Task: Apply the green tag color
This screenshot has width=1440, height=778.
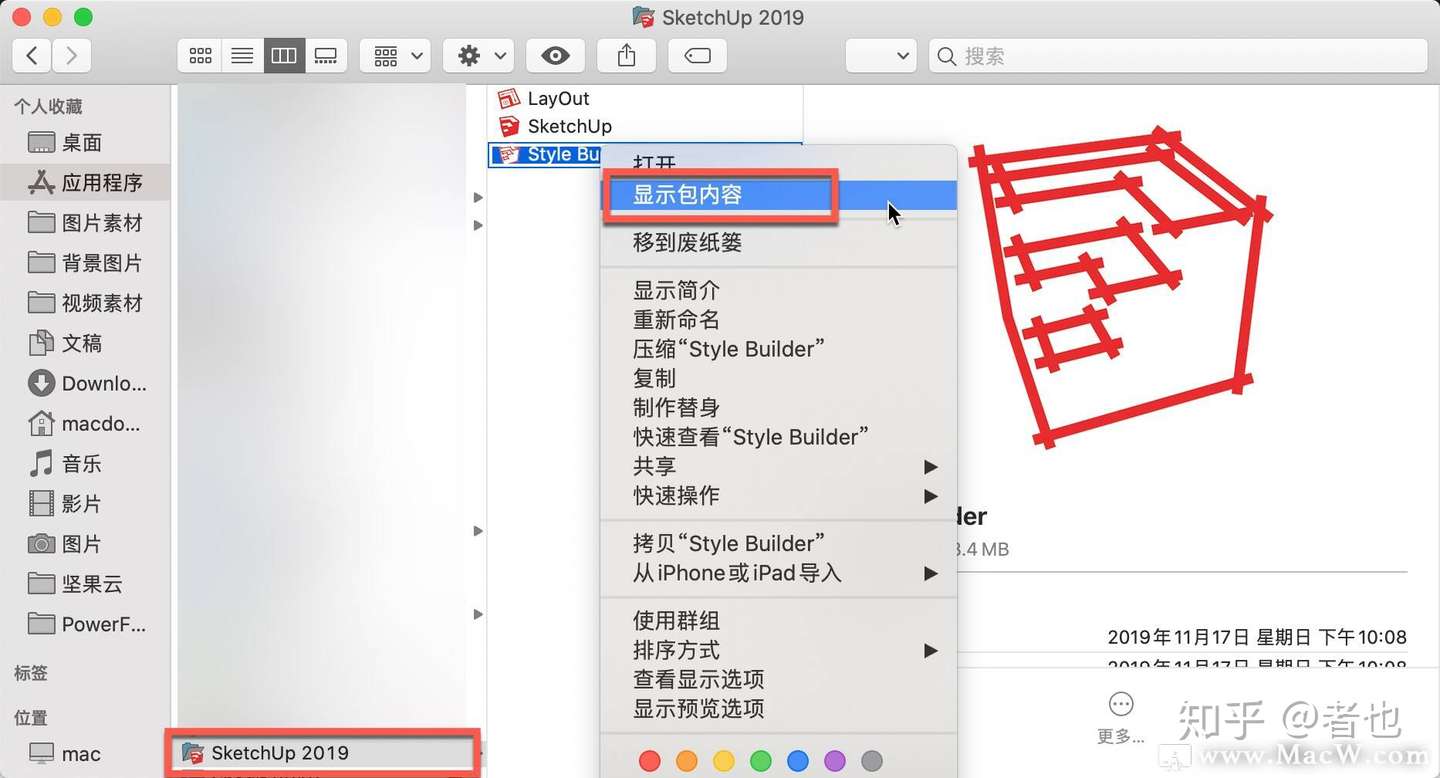Action: pyautogui.click(x=761, y=762)
